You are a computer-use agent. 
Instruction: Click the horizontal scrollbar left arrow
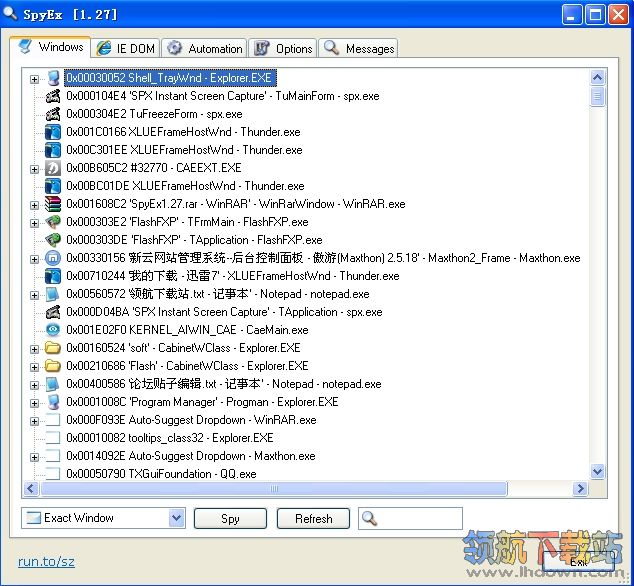[32, 489]
